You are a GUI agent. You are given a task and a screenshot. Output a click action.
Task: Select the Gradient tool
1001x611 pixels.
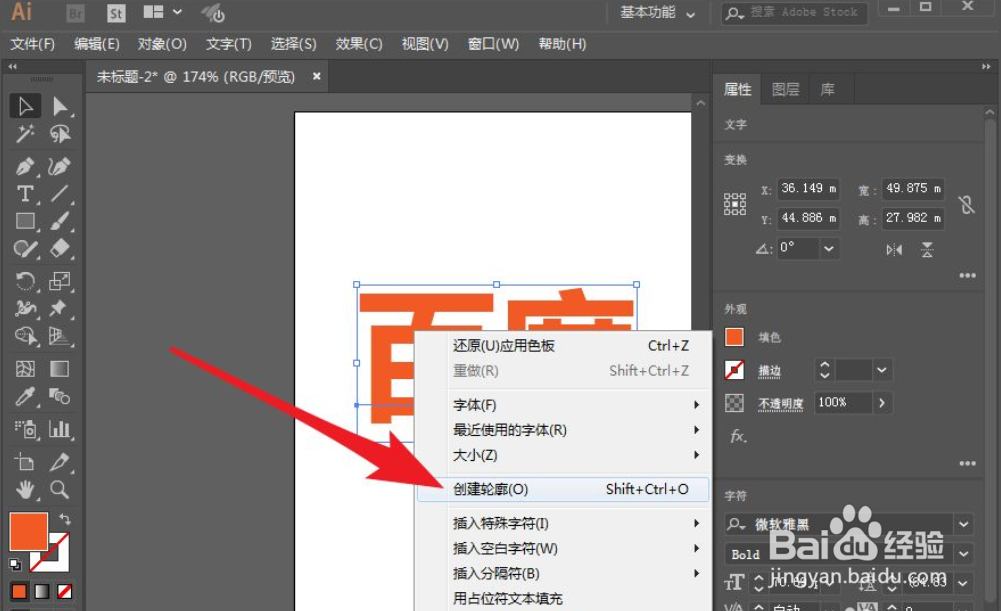pyautogui.click(x=60, y=369)
